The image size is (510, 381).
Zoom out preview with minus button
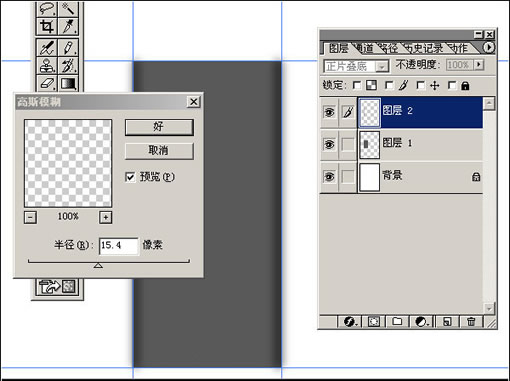click(x=30, y=218)
